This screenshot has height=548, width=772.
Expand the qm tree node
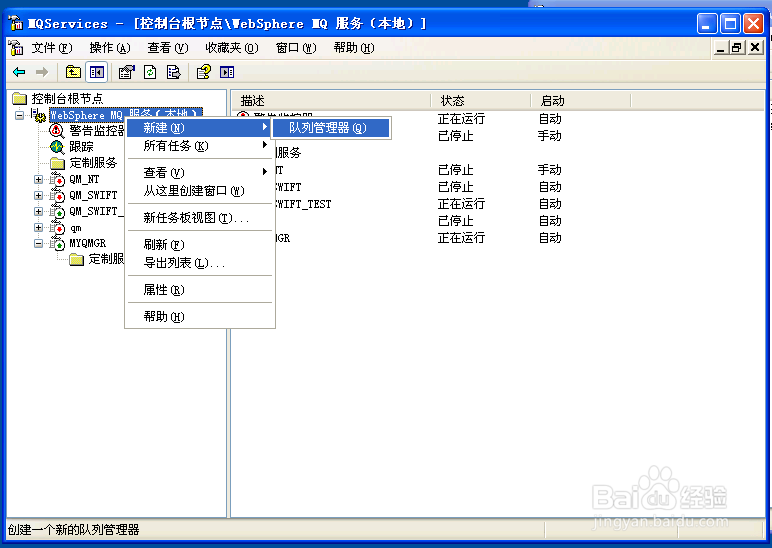38,227
